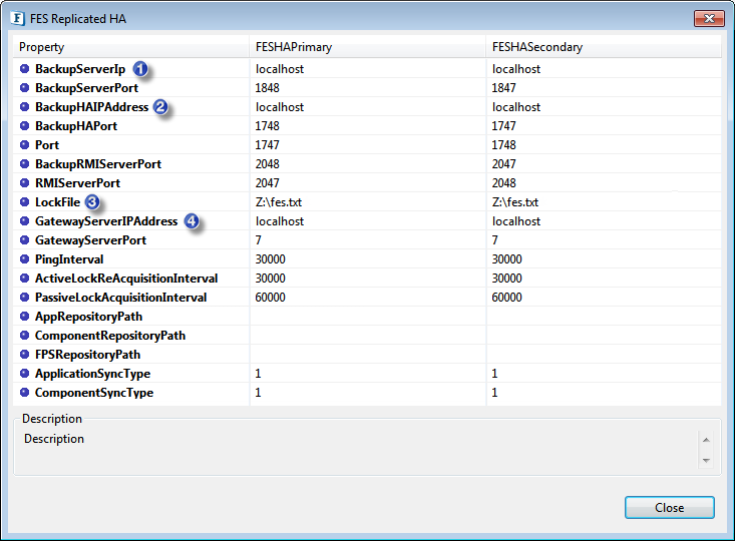Click the description scrollbar down arrow
This screenshot has width=735, height=541.
[x=706, y=461]
